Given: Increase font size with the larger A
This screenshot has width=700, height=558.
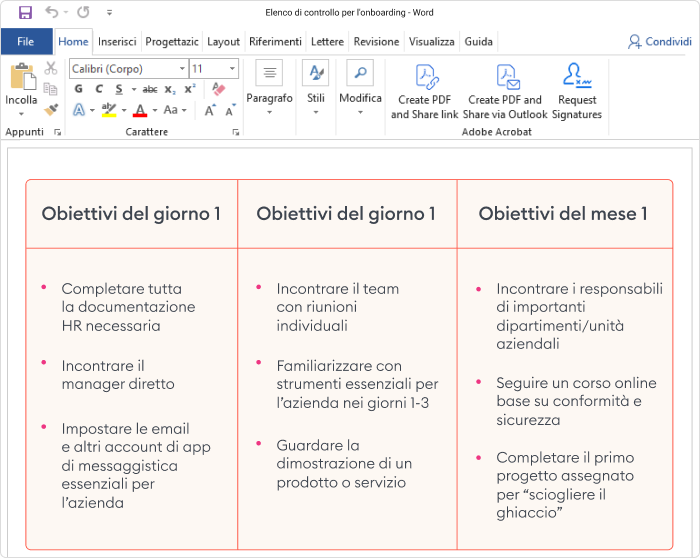Looking at the screenshot, I should coord(210,110).
